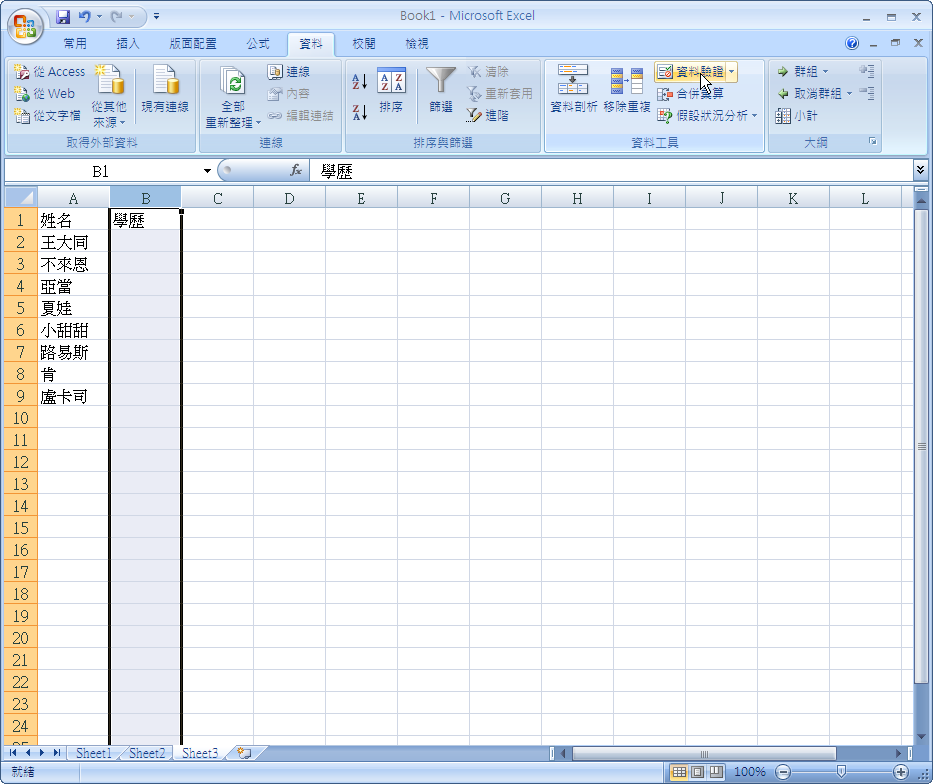The width and height of the screenshot is (933, 784).
Task: Import data from Access
Action: click(x=50, y=72)
